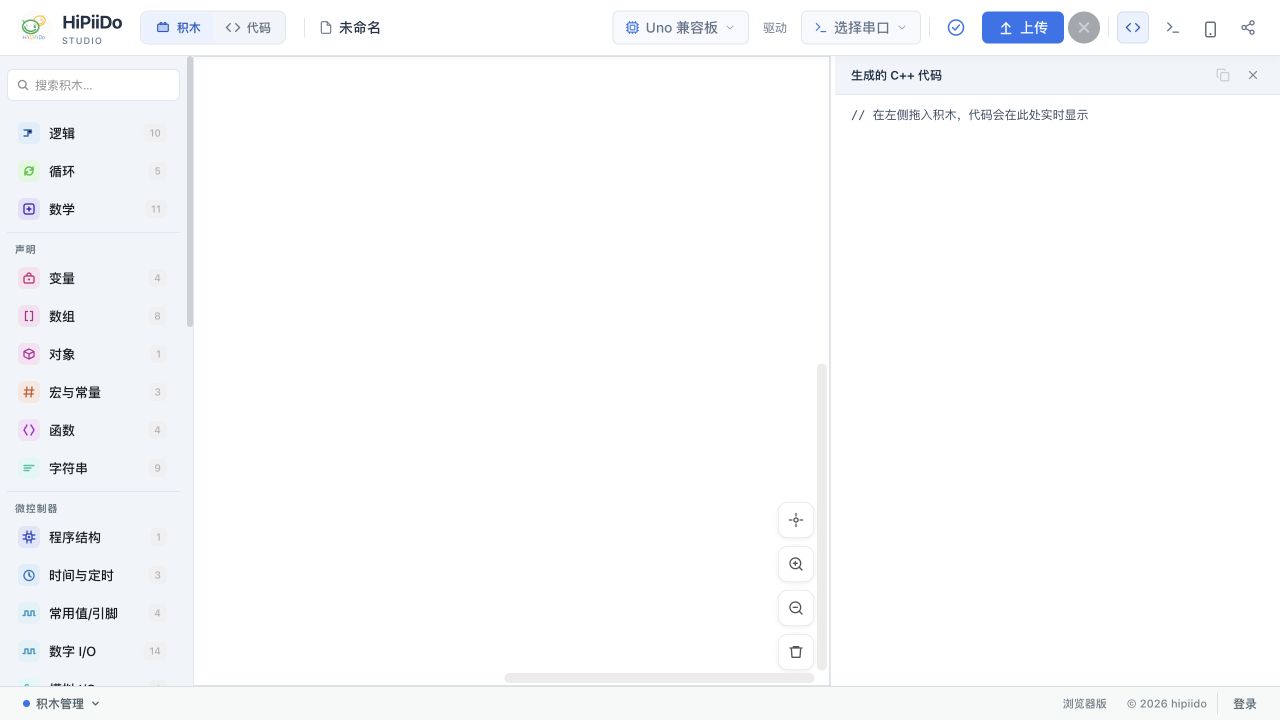Open the 函数 block category

pos(93,430)
